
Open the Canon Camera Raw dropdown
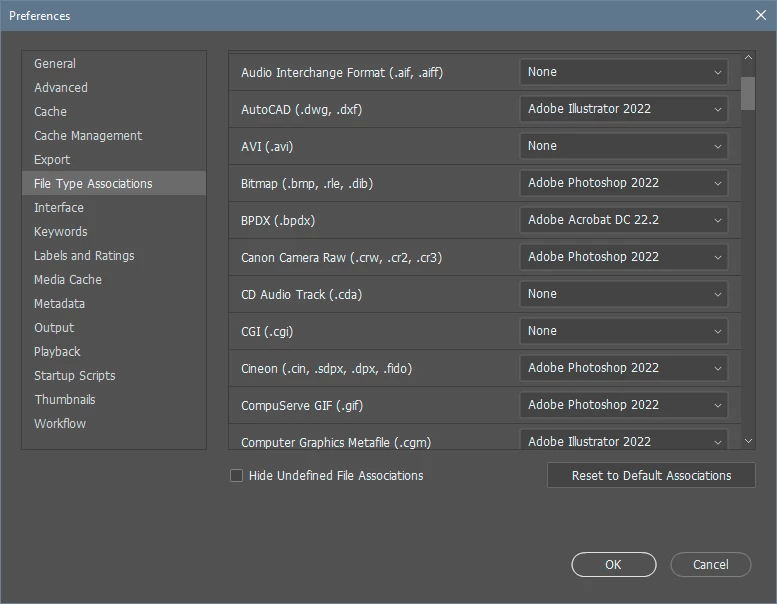[623, 257]
